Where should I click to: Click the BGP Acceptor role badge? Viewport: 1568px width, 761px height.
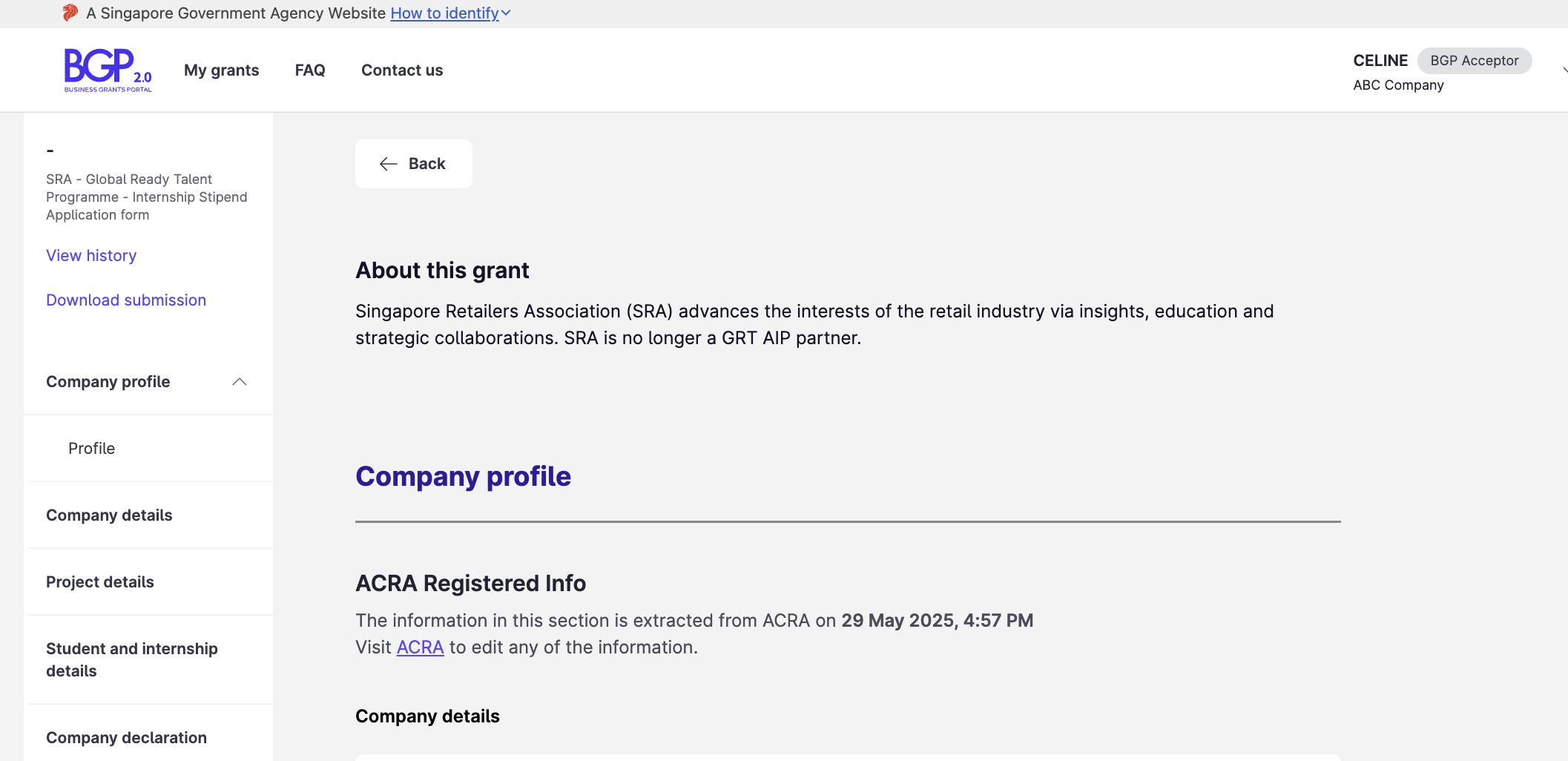[x=1474, y=61]
